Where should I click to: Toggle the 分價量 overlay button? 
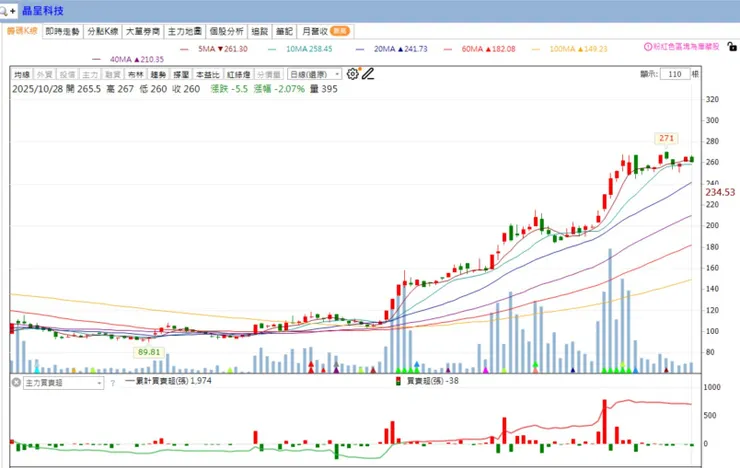(269, 75)
